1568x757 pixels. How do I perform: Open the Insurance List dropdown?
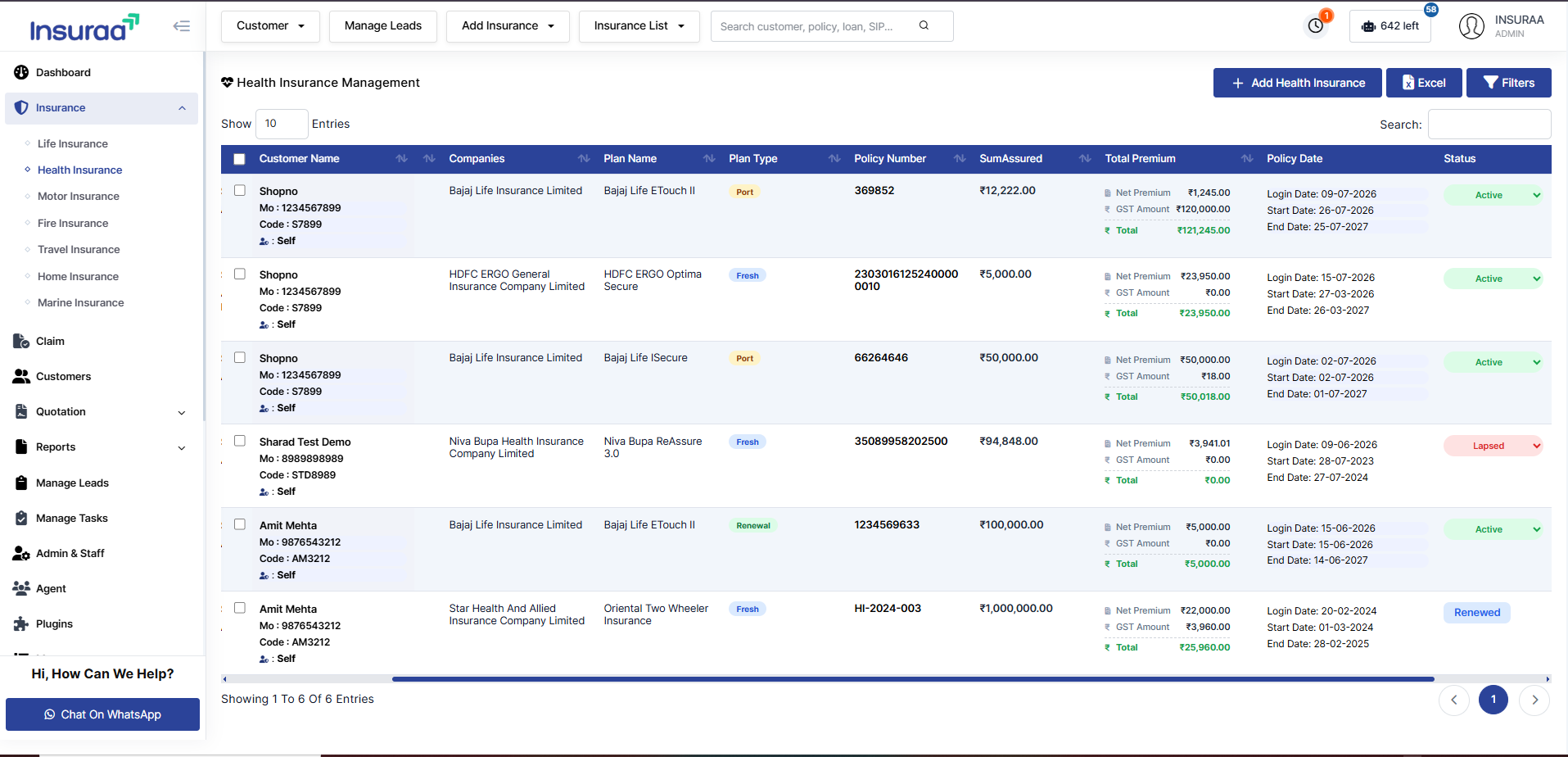coord(639,26)
